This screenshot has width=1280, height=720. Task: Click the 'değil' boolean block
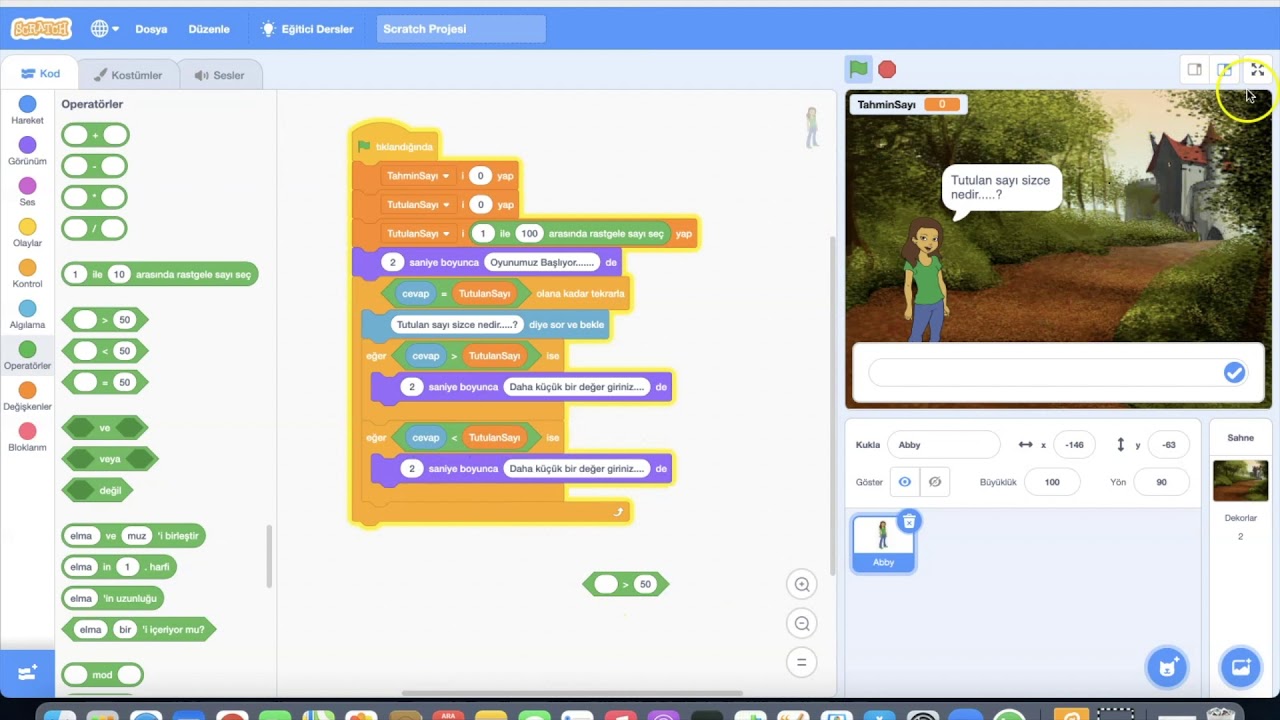[97, 490]
